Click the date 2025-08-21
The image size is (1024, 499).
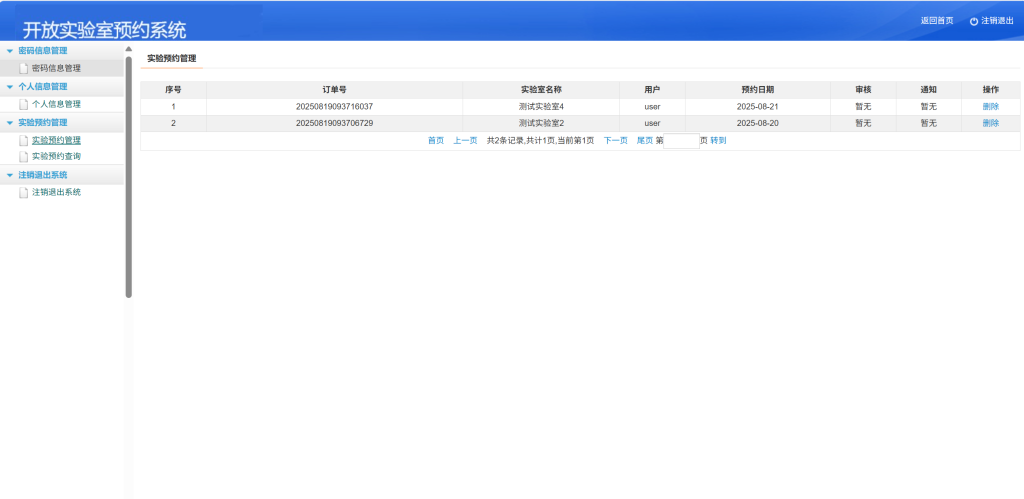758,106
